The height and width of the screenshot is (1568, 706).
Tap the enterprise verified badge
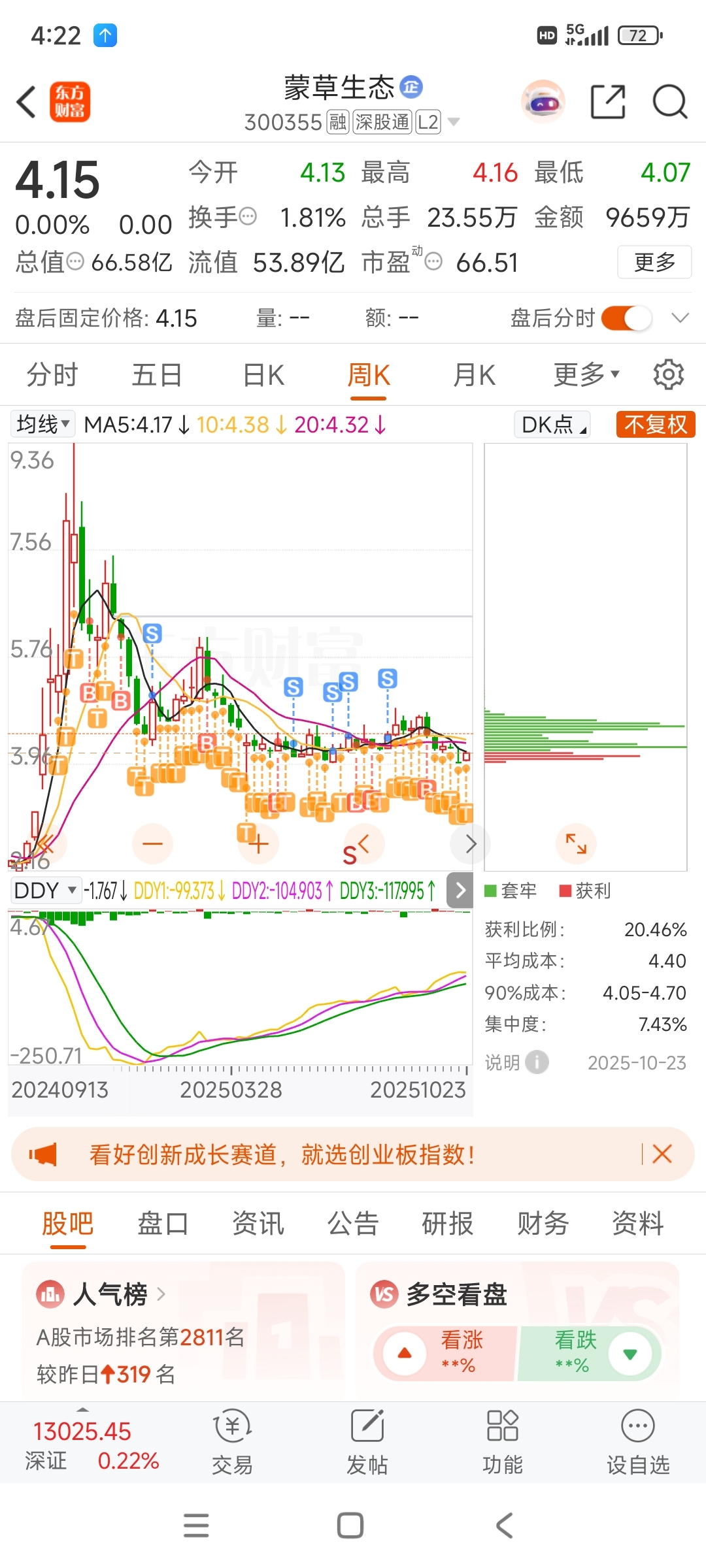pyautogui.click(x=411, y=86)
